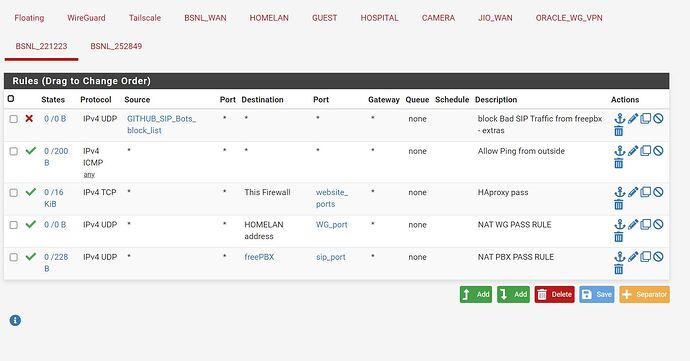Edit the NAT WG PASS RULE
Viewport: 690px width, 361px height.
[x=633, y=225]
